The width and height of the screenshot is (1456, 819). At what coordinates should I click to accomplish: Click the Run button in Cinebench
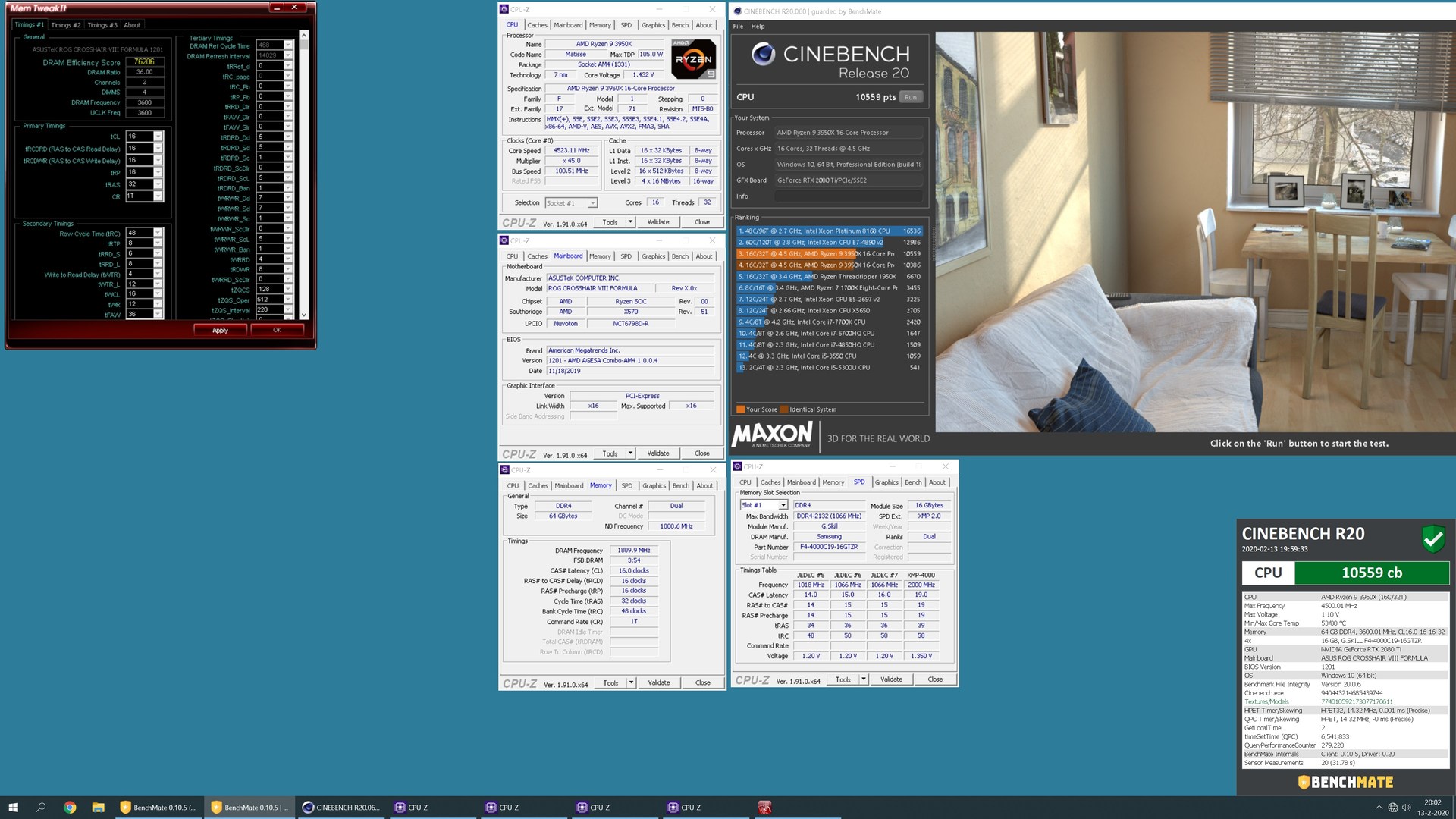coord(911,97)
